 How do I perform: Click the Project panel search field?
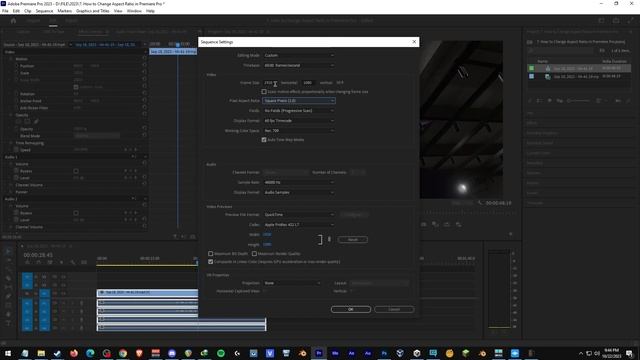562,51
